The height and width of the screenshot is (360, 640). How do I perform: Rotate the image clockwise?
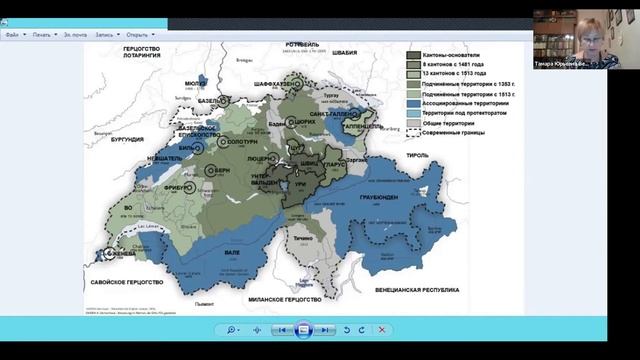(362, 330)
